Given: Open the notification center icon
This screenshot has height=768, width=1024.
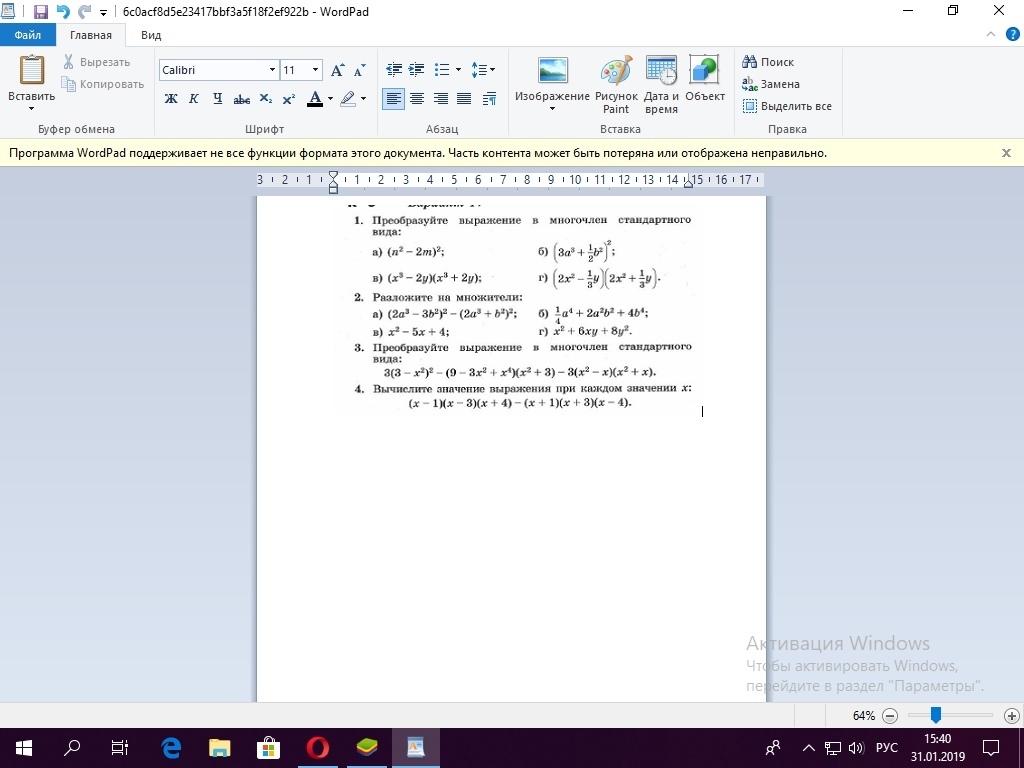Looking at the screenshot, I should point(991,748).
